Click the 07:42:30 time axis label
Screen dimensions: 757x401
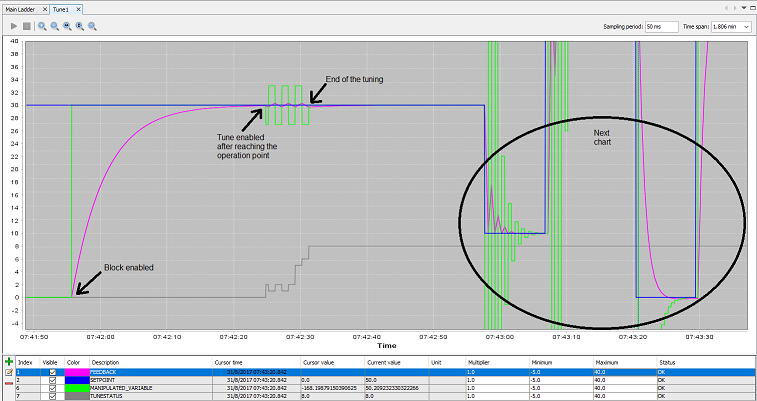(x=300, y=337)
